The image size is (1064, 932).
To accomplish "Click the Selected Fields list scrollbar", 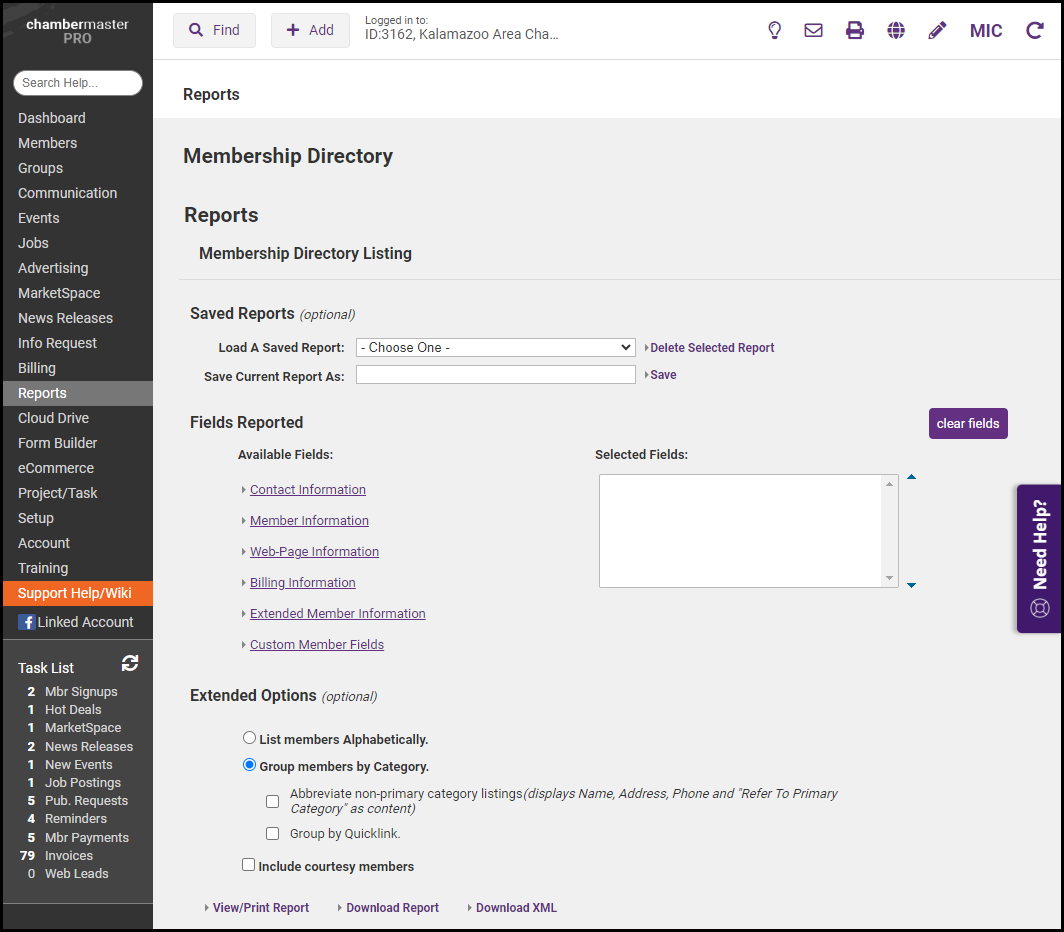I will click(889, 530).
